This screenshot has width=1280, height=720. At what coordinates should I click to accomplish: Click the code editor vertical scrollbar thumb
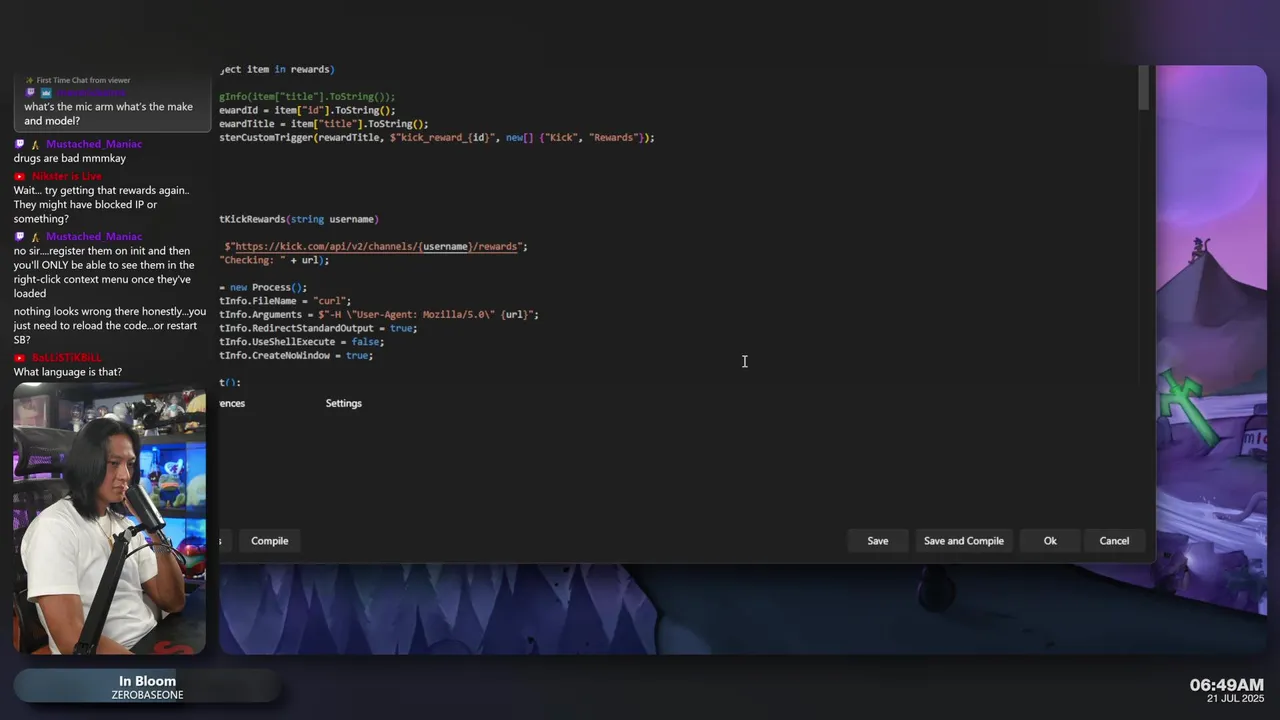(1143, 90)
